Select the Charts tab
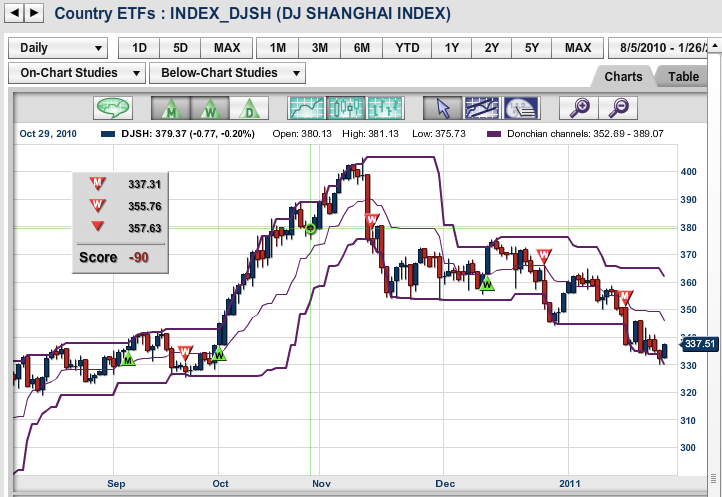722x497 pixels. 623,76
